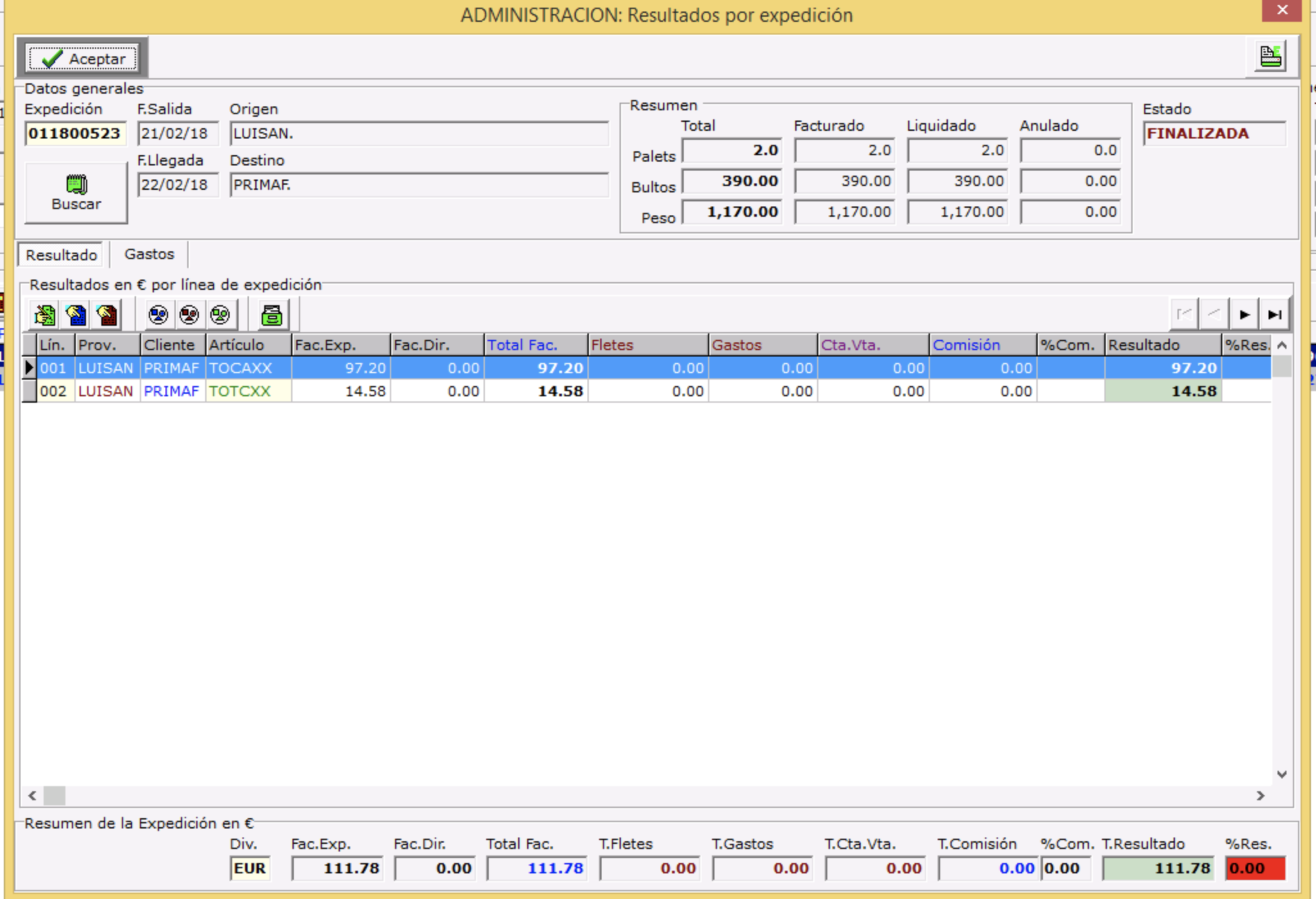Click the green file drawer icon
The image size is (1316, 899).
point(272,315)
